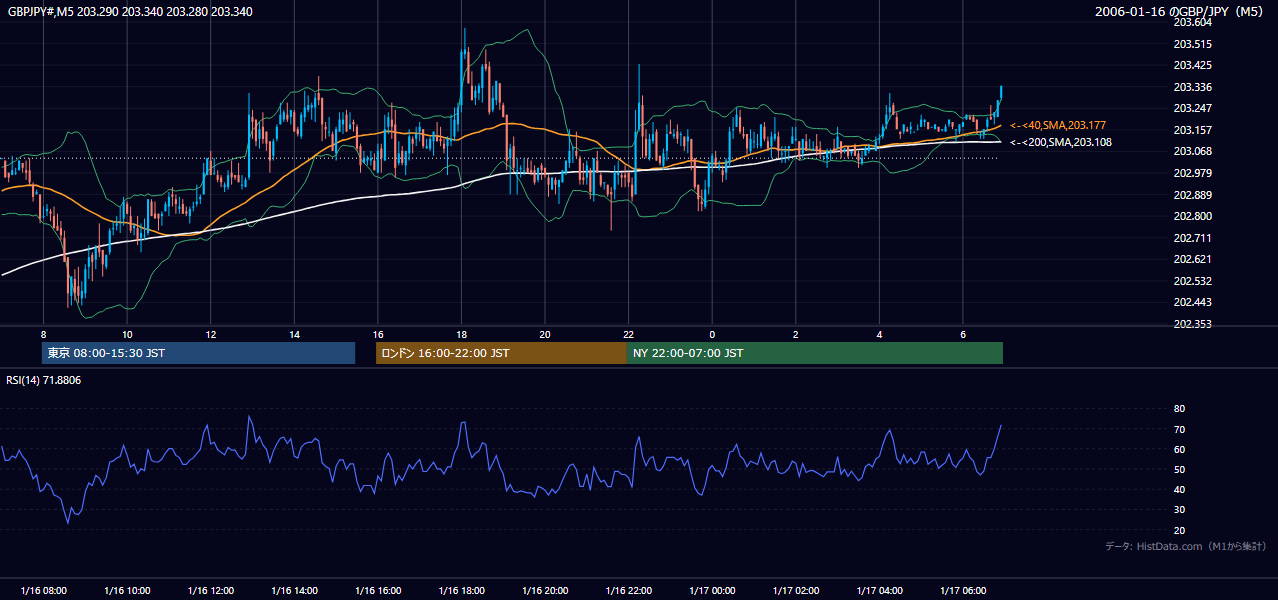The height and width of the screenshot is (600, 1278).
Task: Click the 1/16 18:00 time axis label
Action: pyautogui.click(x=461, y=591)
